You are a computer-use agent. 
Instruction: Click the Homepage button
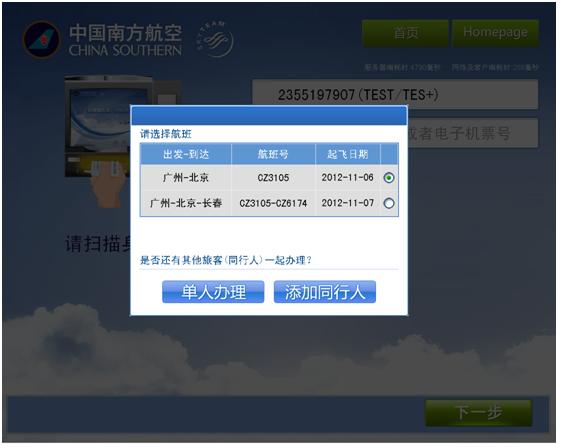(x=496, y=33)
